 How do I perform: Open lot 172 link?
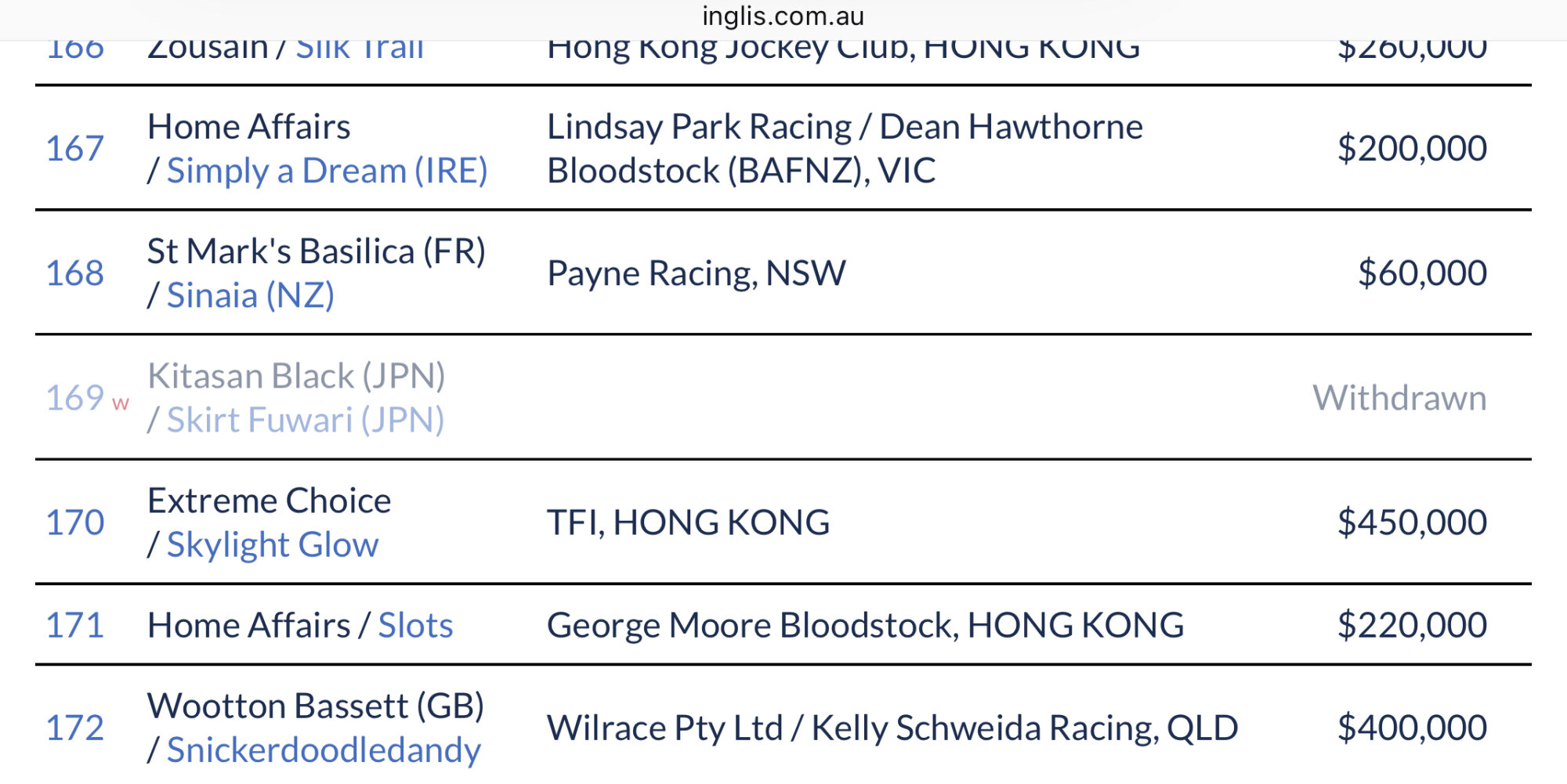[x=74, y=728]
